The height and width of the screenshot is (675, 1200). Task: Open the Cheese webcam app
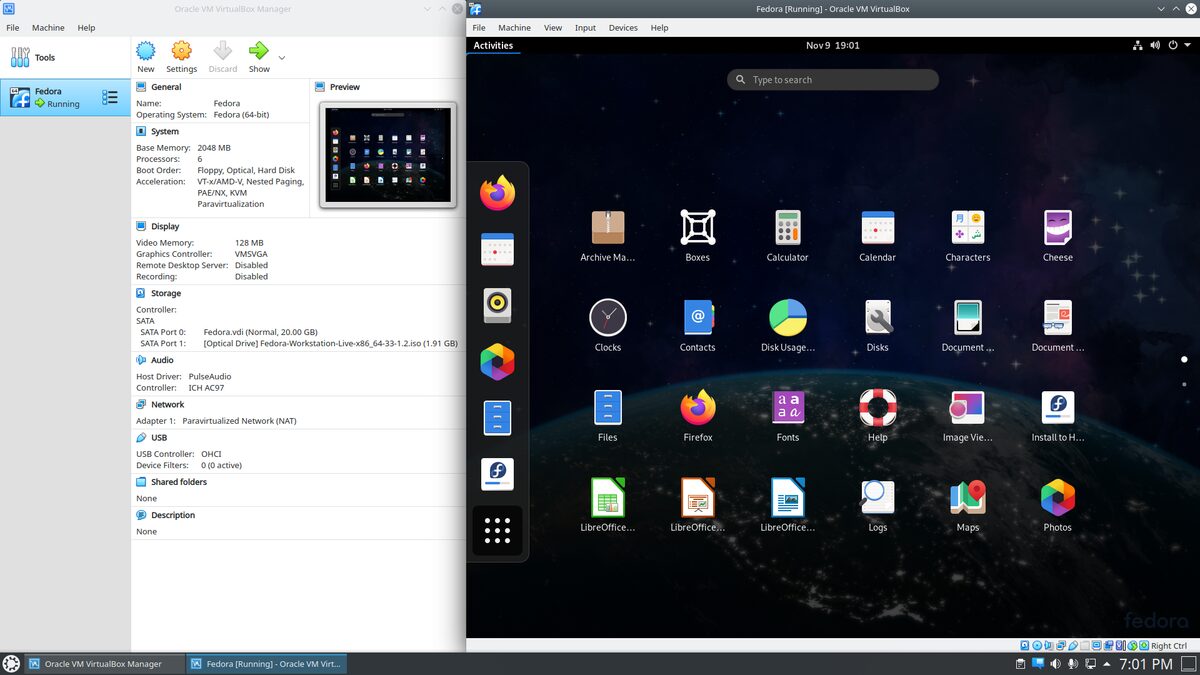(1058, 228)
